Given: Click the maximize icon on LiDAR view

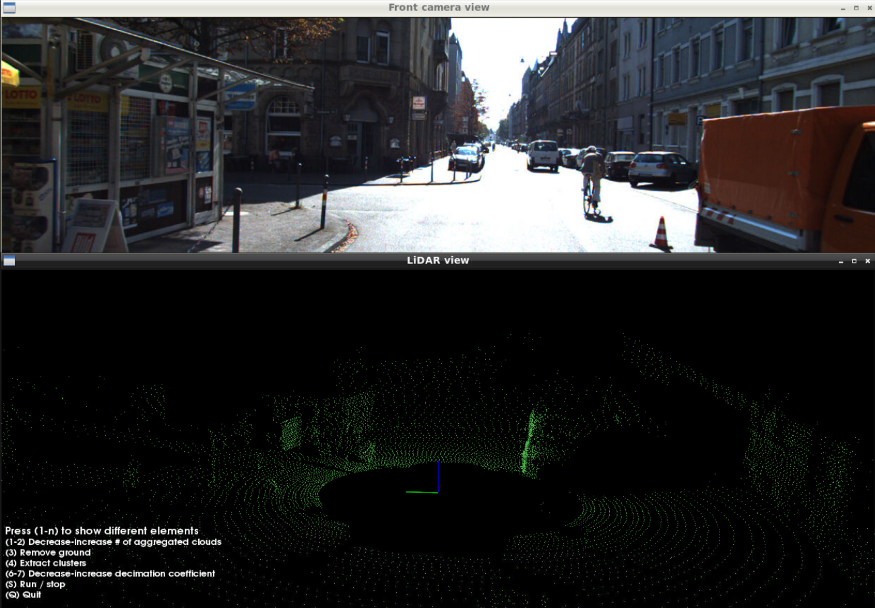Looking at the screenshot, I should point(852,261).
